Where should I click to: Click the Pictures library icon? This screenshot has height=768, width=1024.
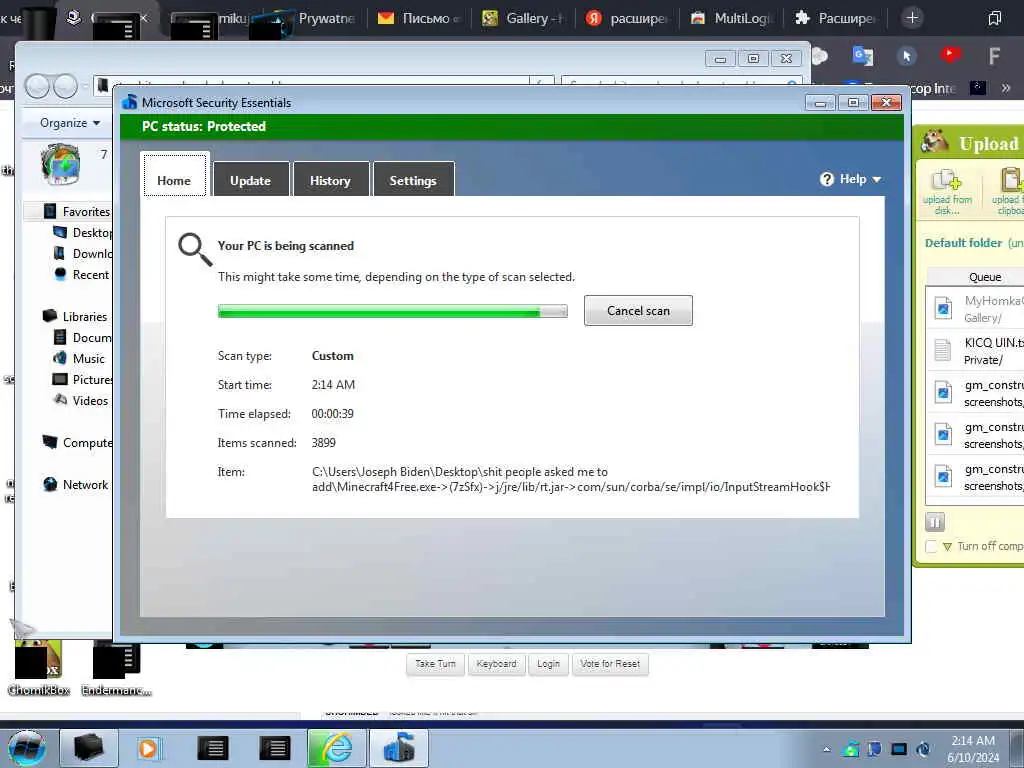(x=60, y=379)
